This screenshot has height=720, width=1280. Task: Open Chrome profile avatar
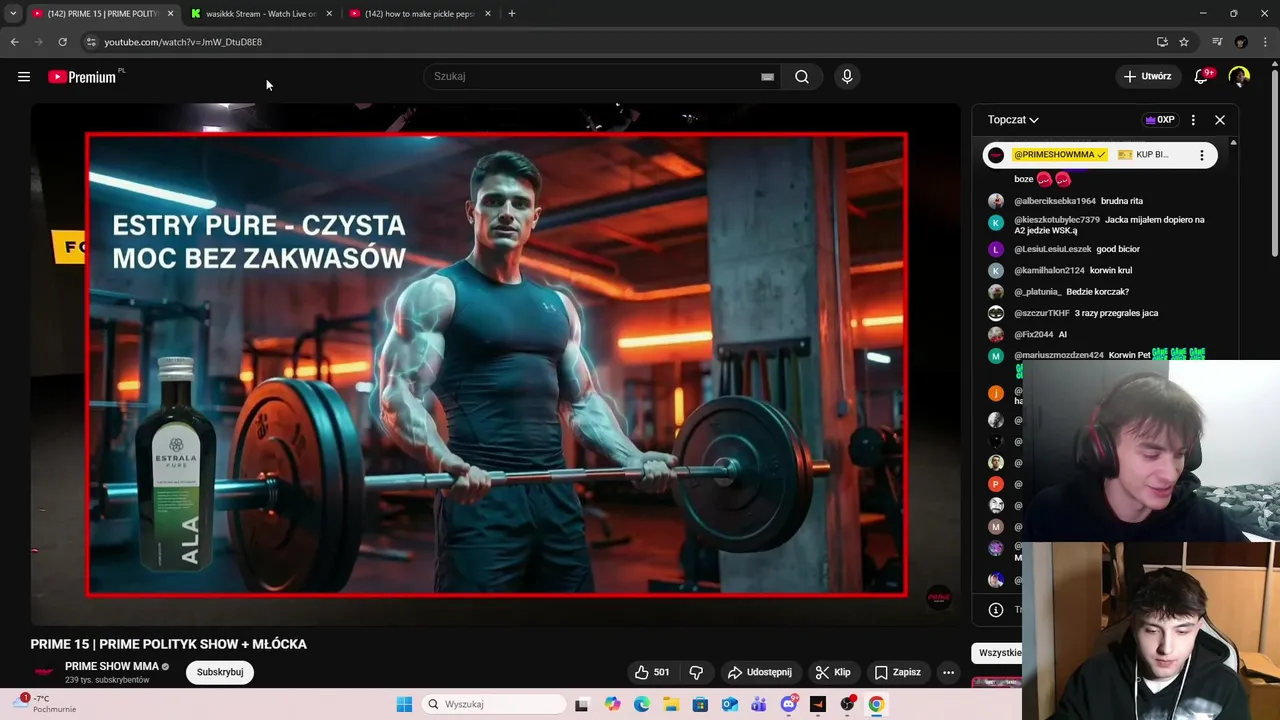pyautogui.click(x=1241, y=42)
